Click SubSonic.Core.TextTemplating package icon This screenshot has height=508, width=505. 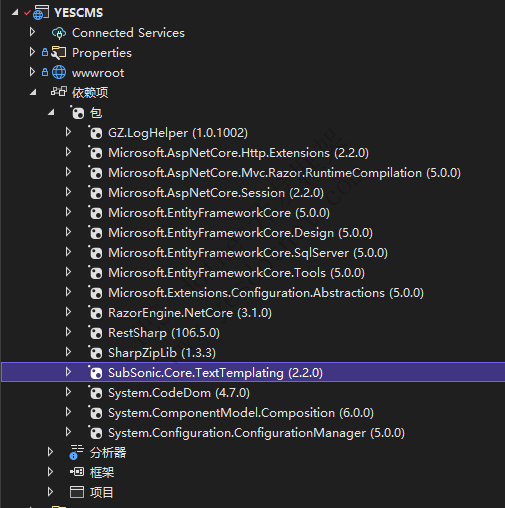(96, 373)
